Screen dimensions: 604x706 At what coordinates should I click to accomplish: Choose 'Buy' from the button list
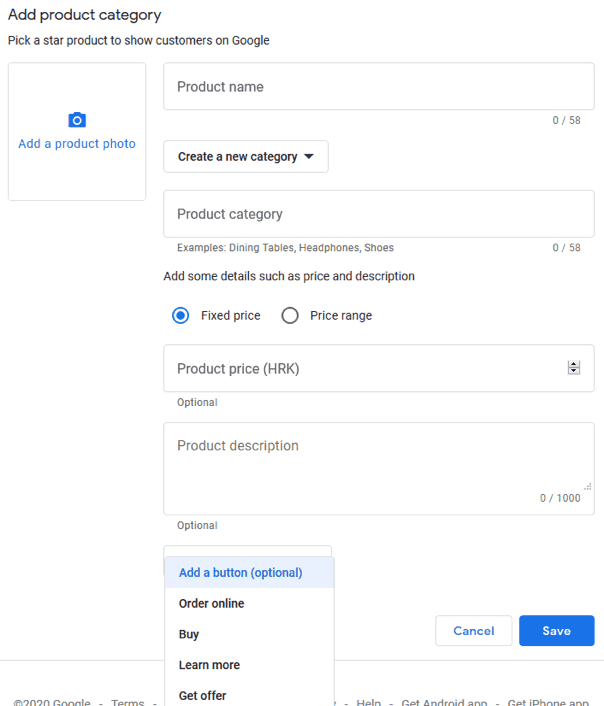click(189, 634)
